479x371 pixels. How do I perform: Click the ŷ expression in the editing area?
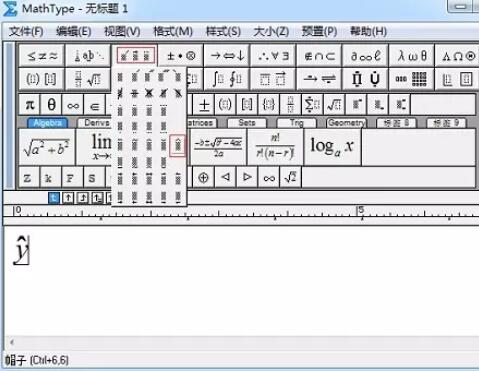tap(21, 250)
